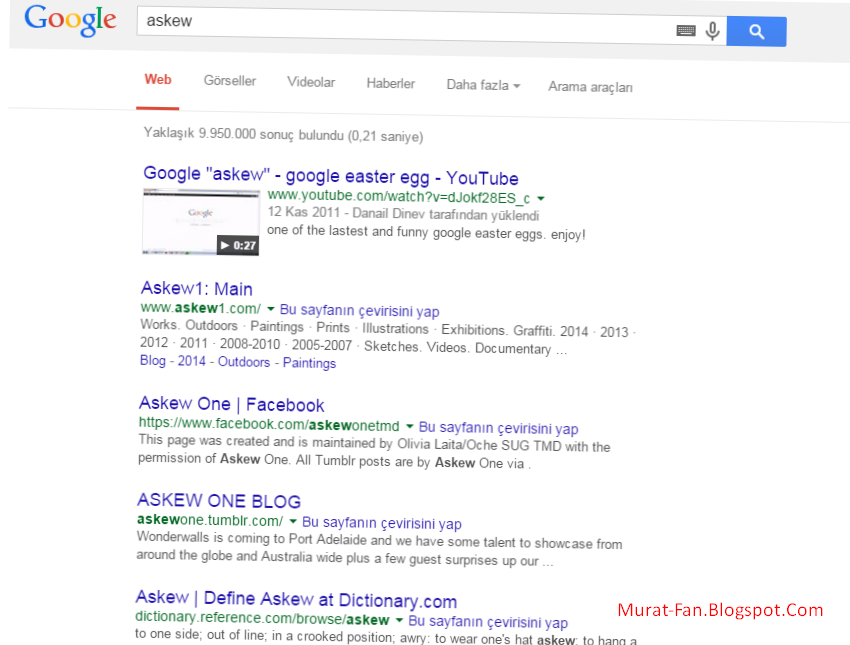Image resolution: width=850 pixels, height=645 pixels.
Task: Open the Define Askew at Dictionary.com result
Action: click(x=296, y=599)
